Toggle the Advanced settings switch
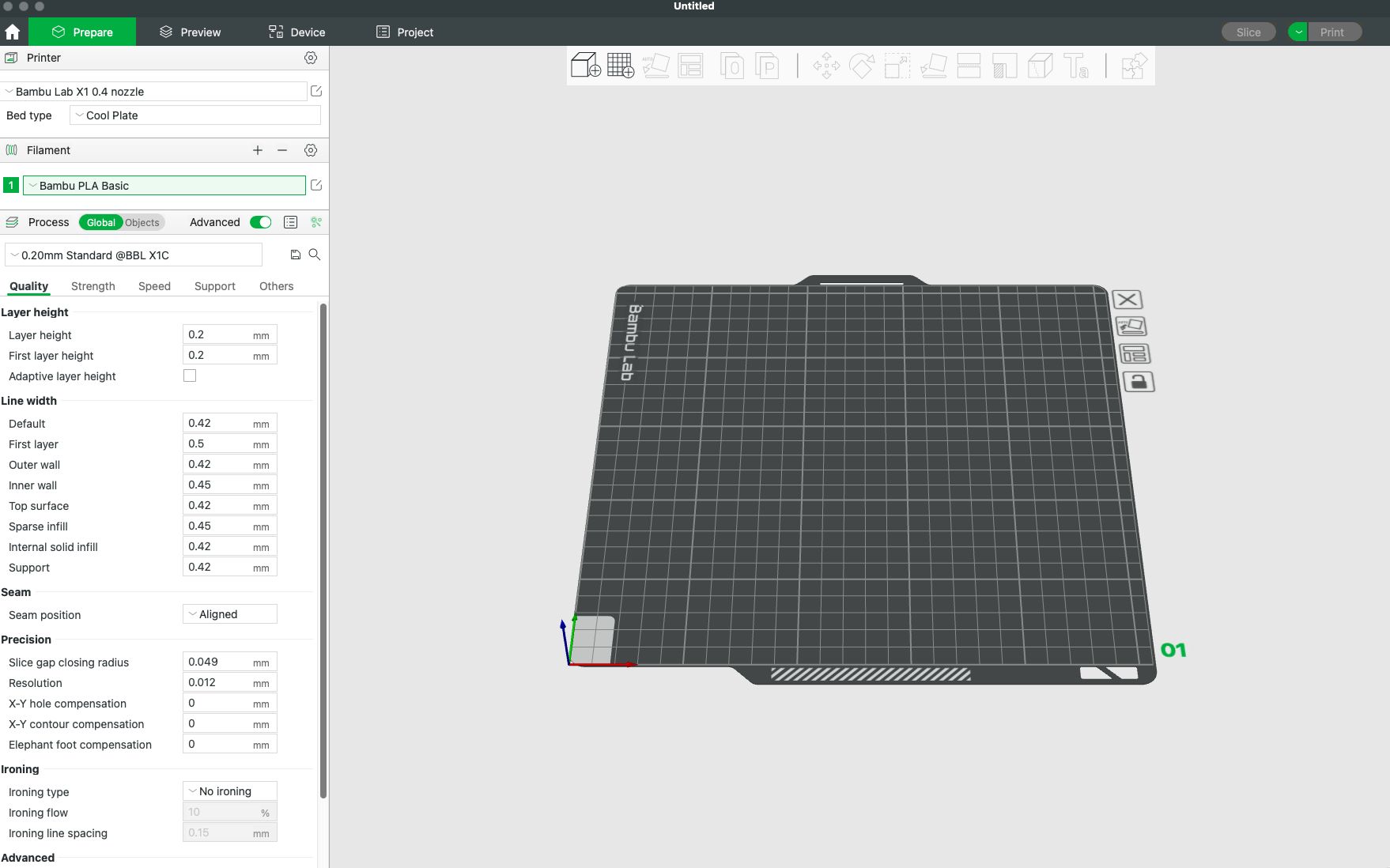Image resolution: width=1390 pixels, height=868 pixels. tap(260, 222)
